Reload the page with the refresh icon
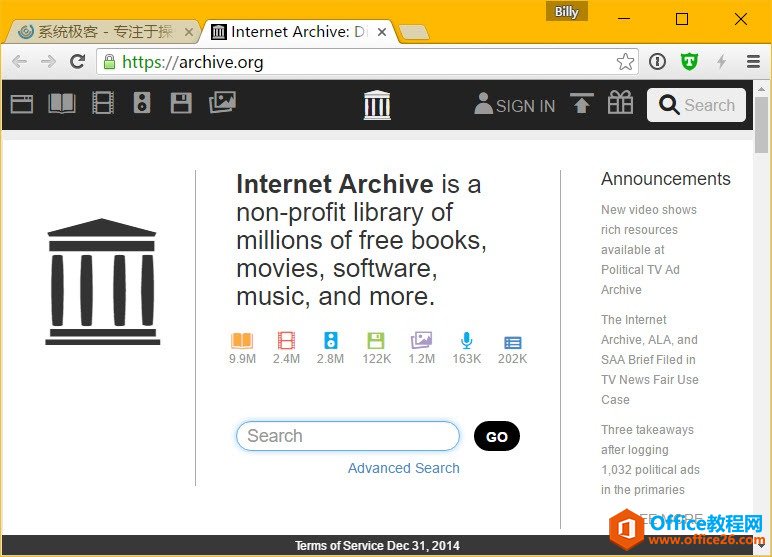 click(77, 62)
